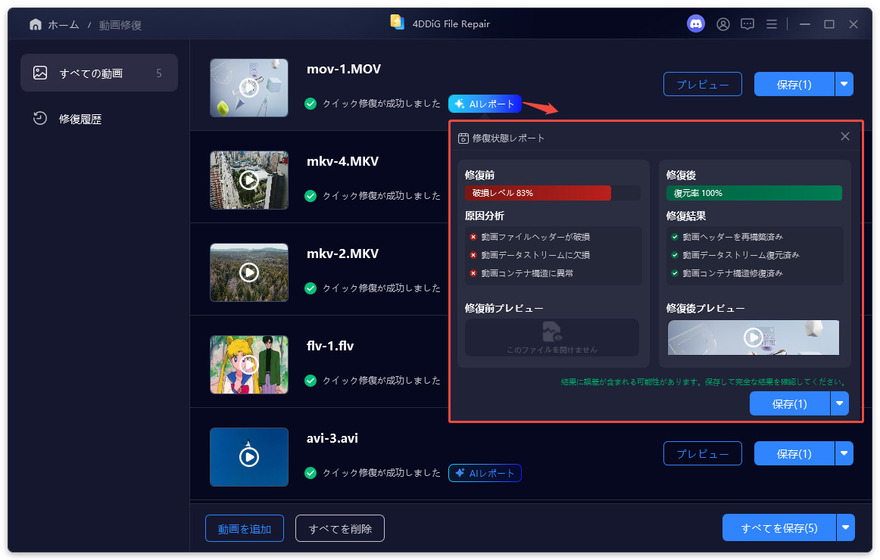Click the mov-1.MOV file name

point(343,69)
